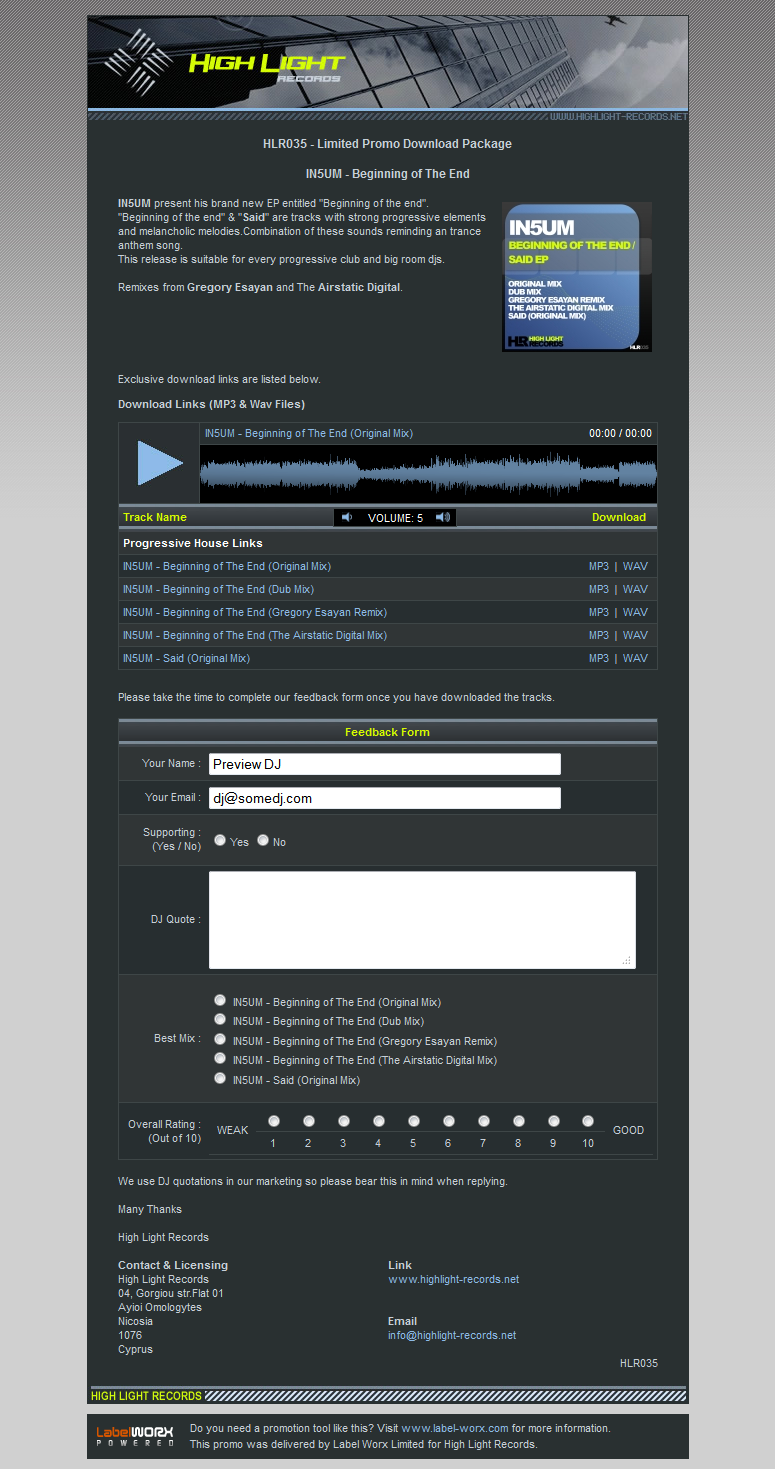Click the now-playing track title in player
The image size is (775, 1469).
309,433
